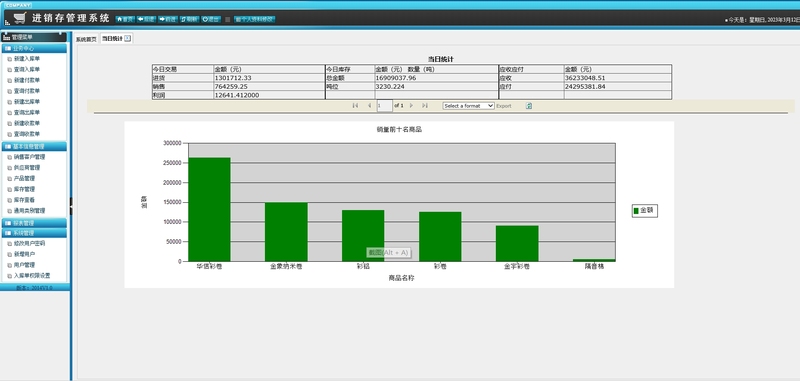
Task: Click the 前进 forward arrow button
Action: 168,19
